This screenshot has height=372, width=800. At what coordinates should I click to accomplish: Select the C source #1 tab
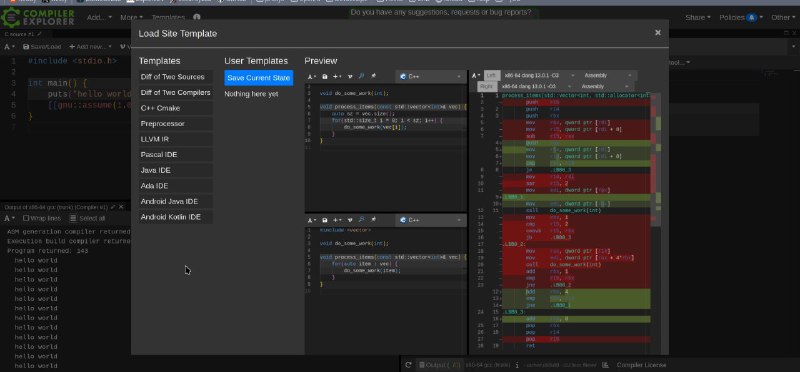coord(18,34)
